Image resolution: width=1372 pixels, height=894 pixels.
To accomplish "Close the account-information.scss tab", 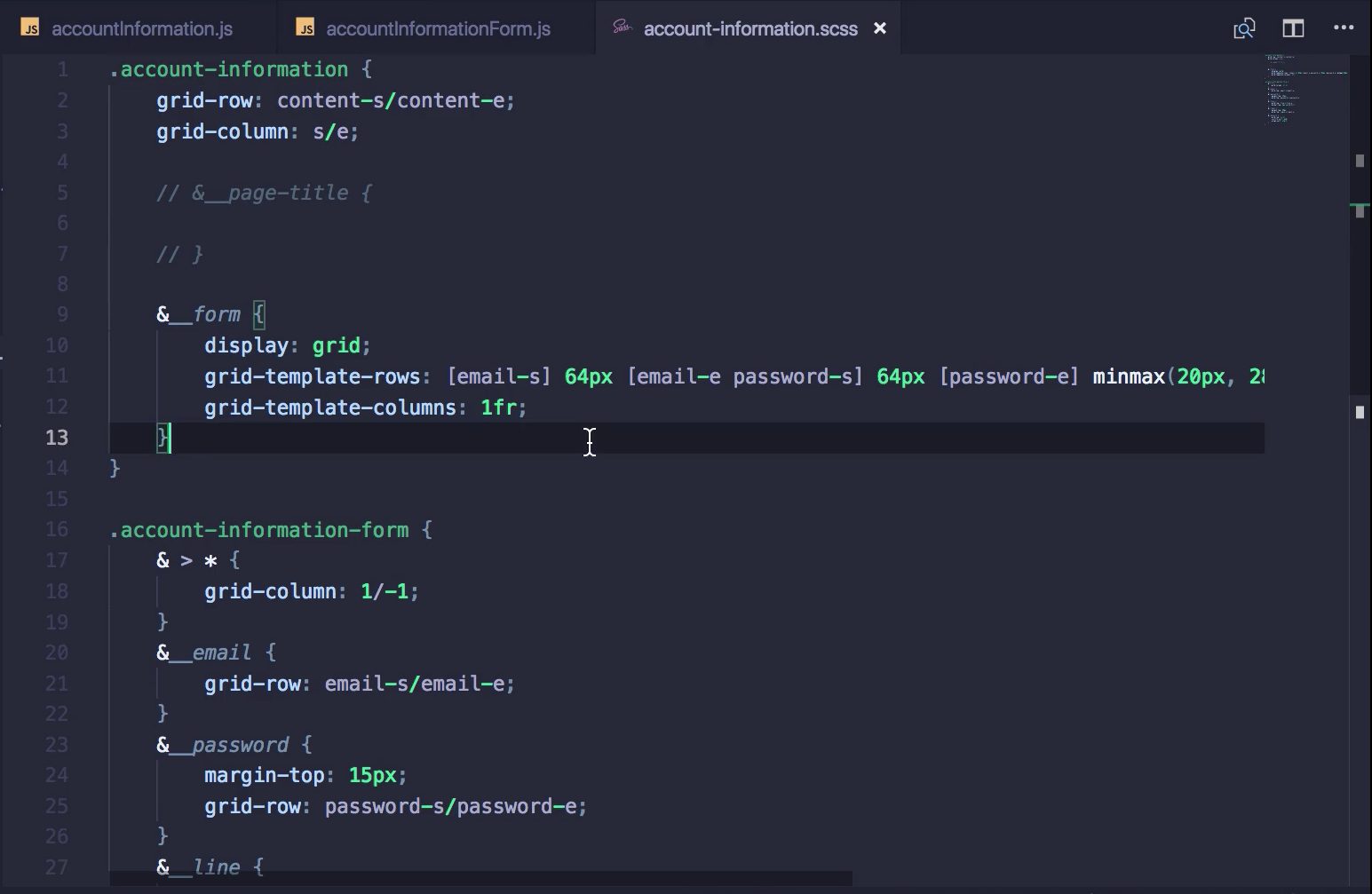I will tap(879, 28).
